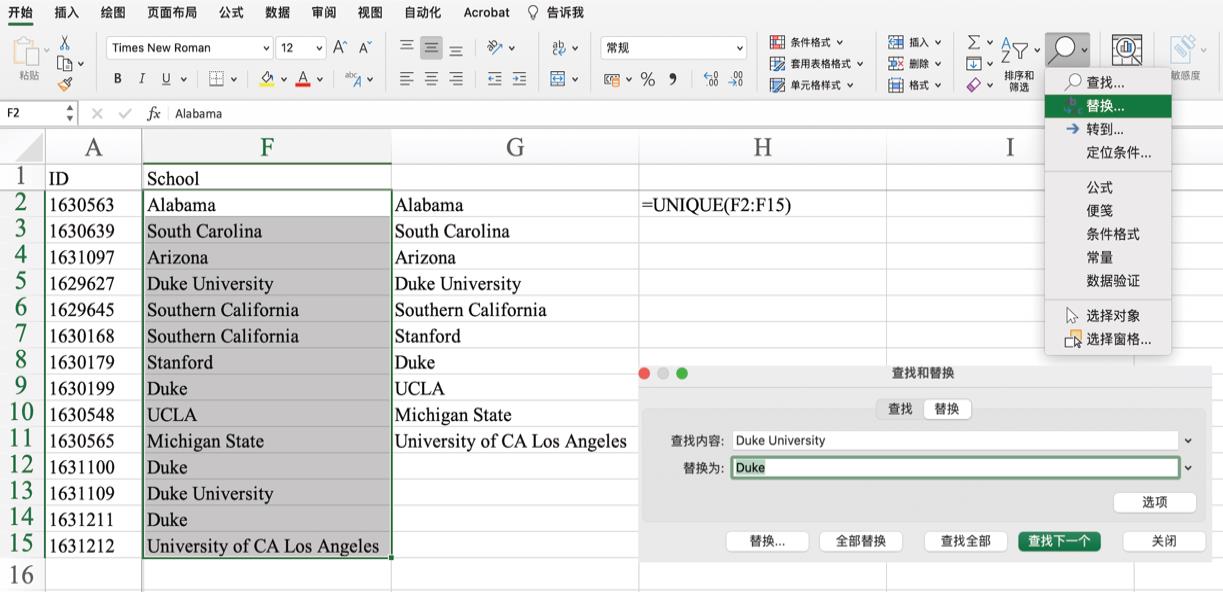1223x592 pixels.
Task: Click the Cut scissors icon
Action: pyautogui.click(x=65, y=43)
